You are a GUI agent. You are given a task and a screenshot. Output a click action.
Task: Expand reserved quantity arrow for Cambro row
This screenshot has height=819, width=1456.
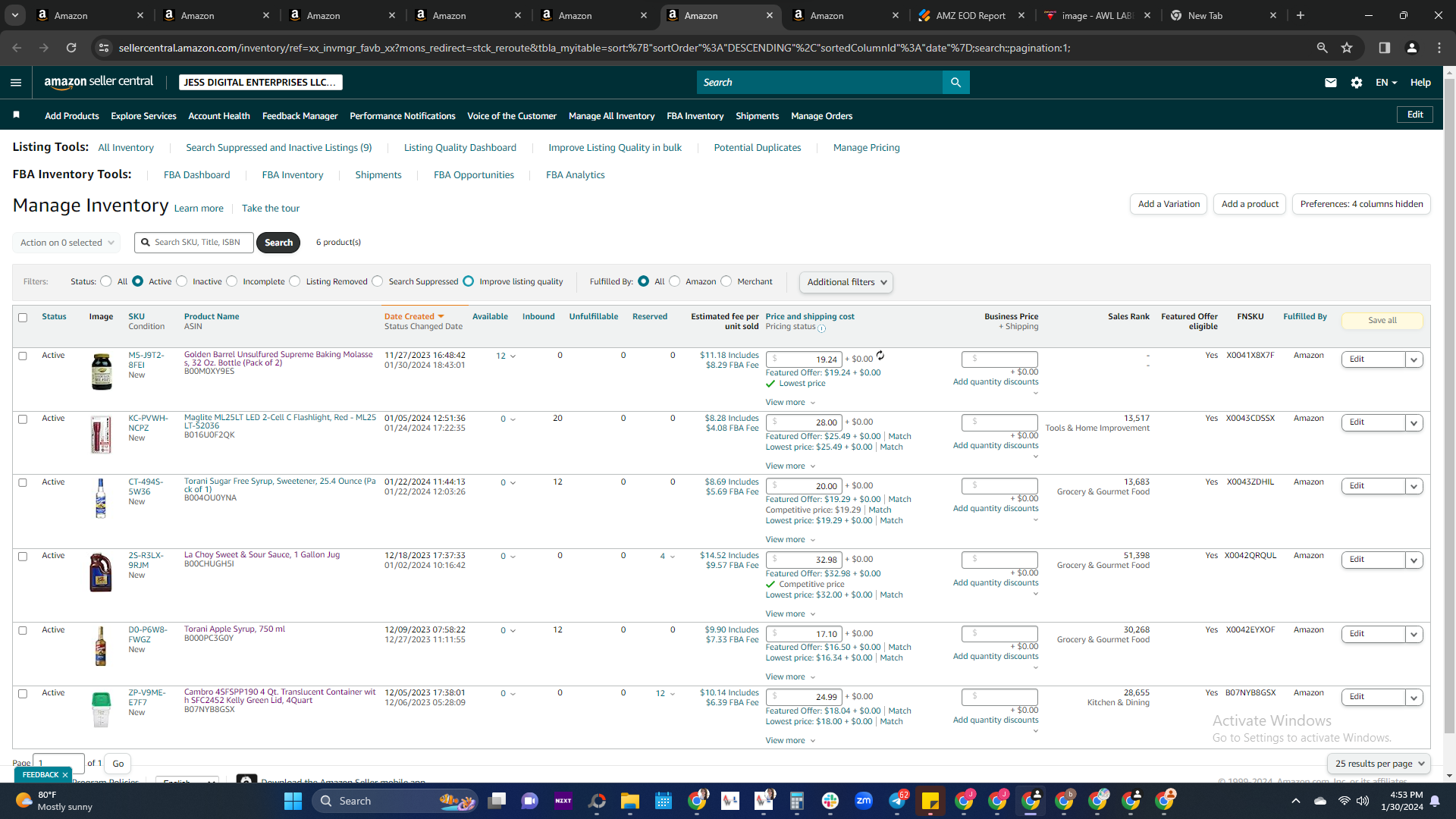coord(673,694)
